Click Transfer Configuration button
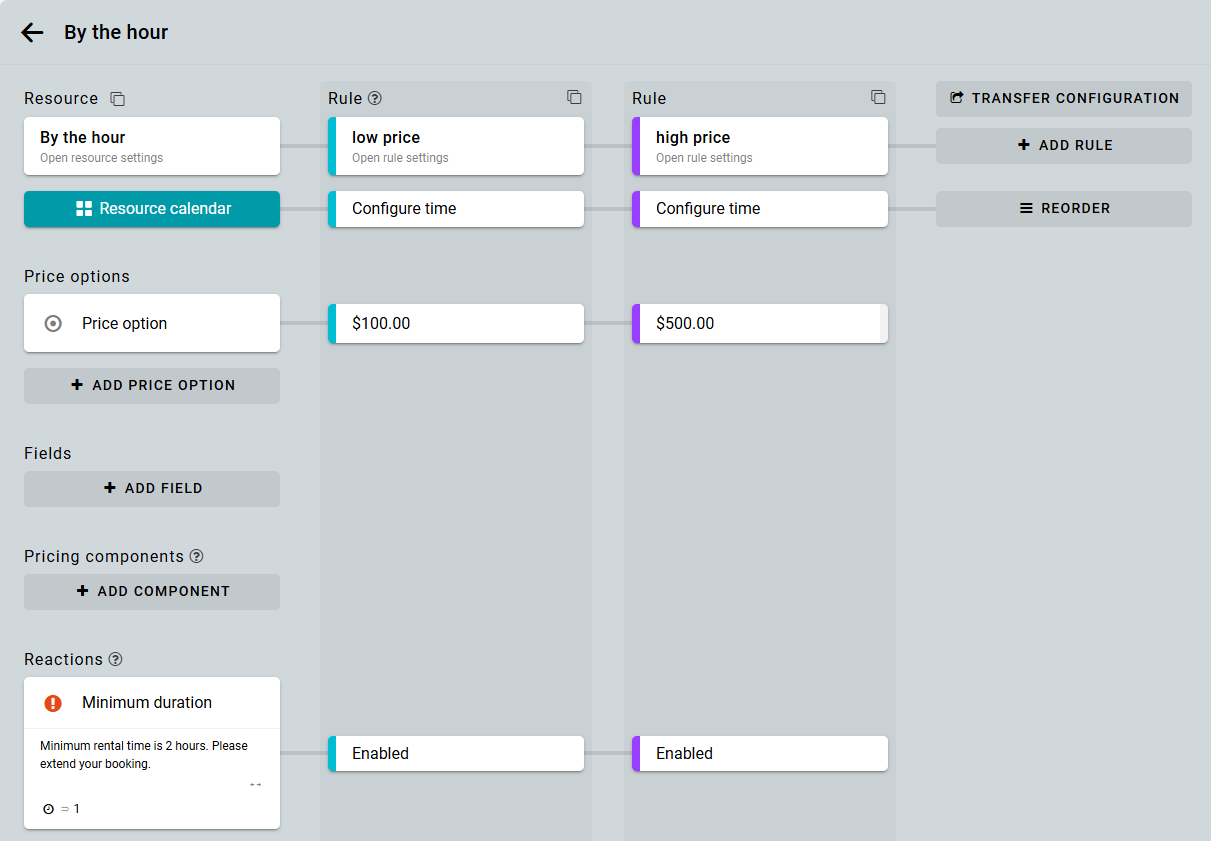The image size is (1211, 841). [1064, 99]
